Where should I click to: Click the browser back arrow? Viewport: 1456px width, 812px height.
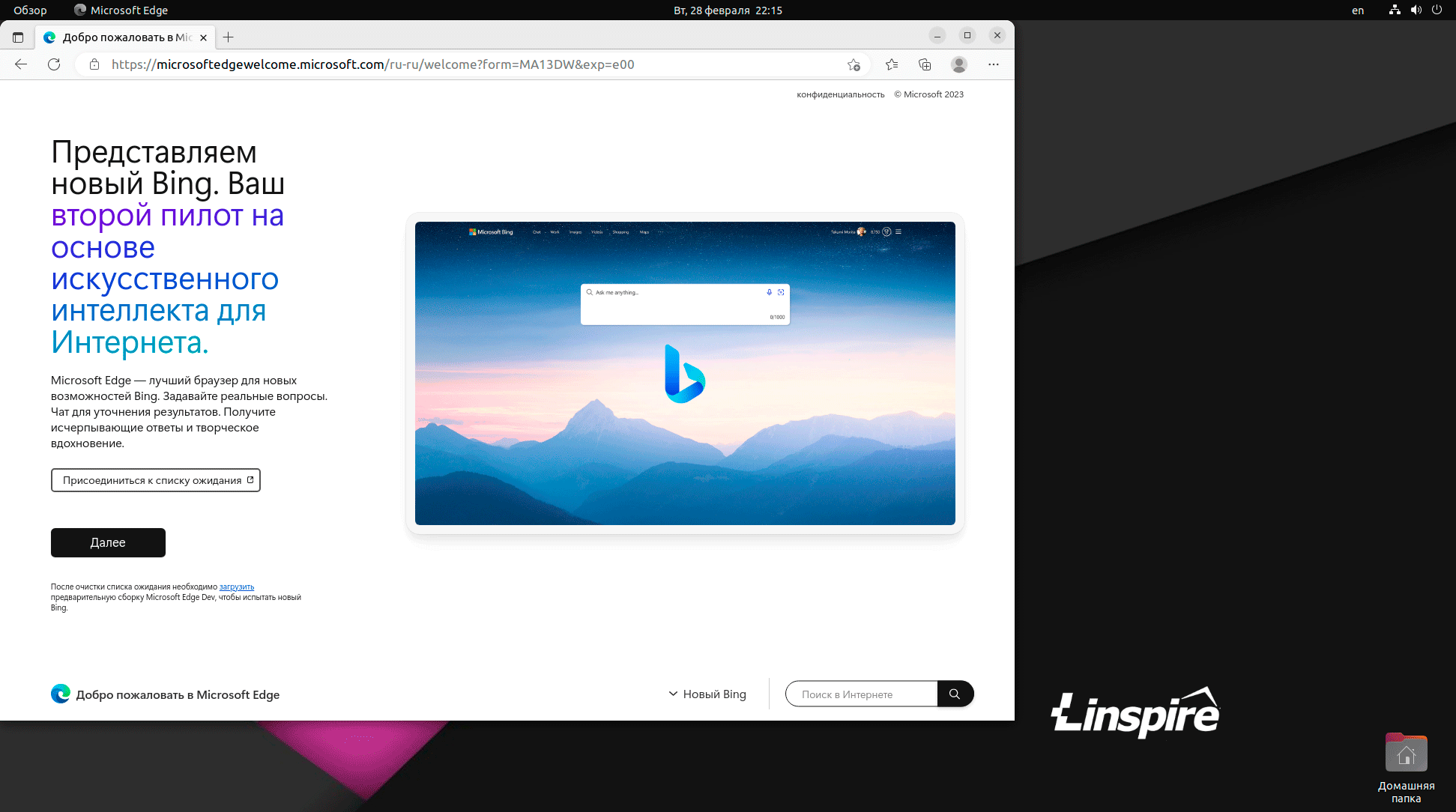coord(21,64)
